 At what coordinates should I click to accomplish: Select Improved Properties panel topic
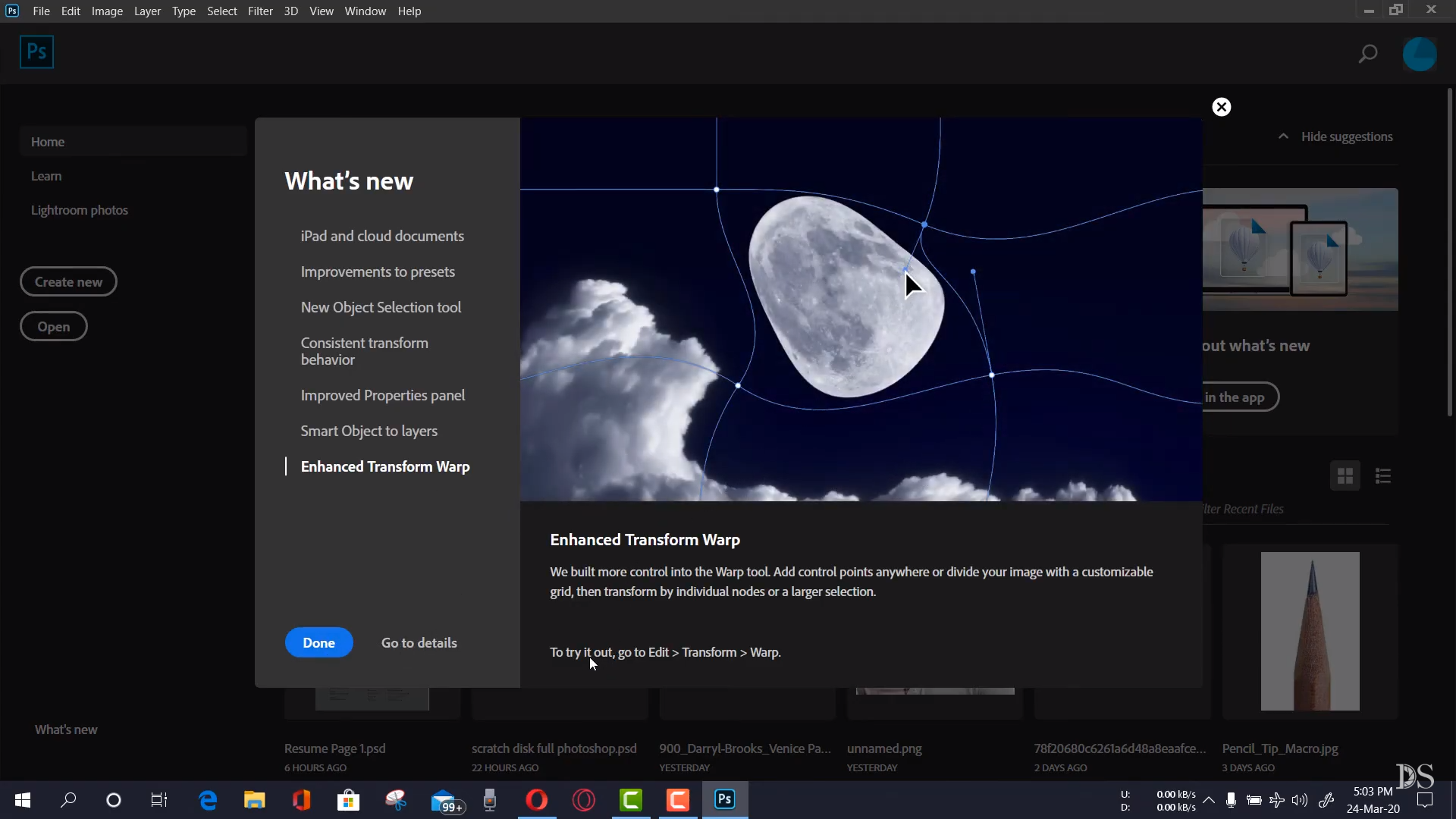(x=383, y=395)
